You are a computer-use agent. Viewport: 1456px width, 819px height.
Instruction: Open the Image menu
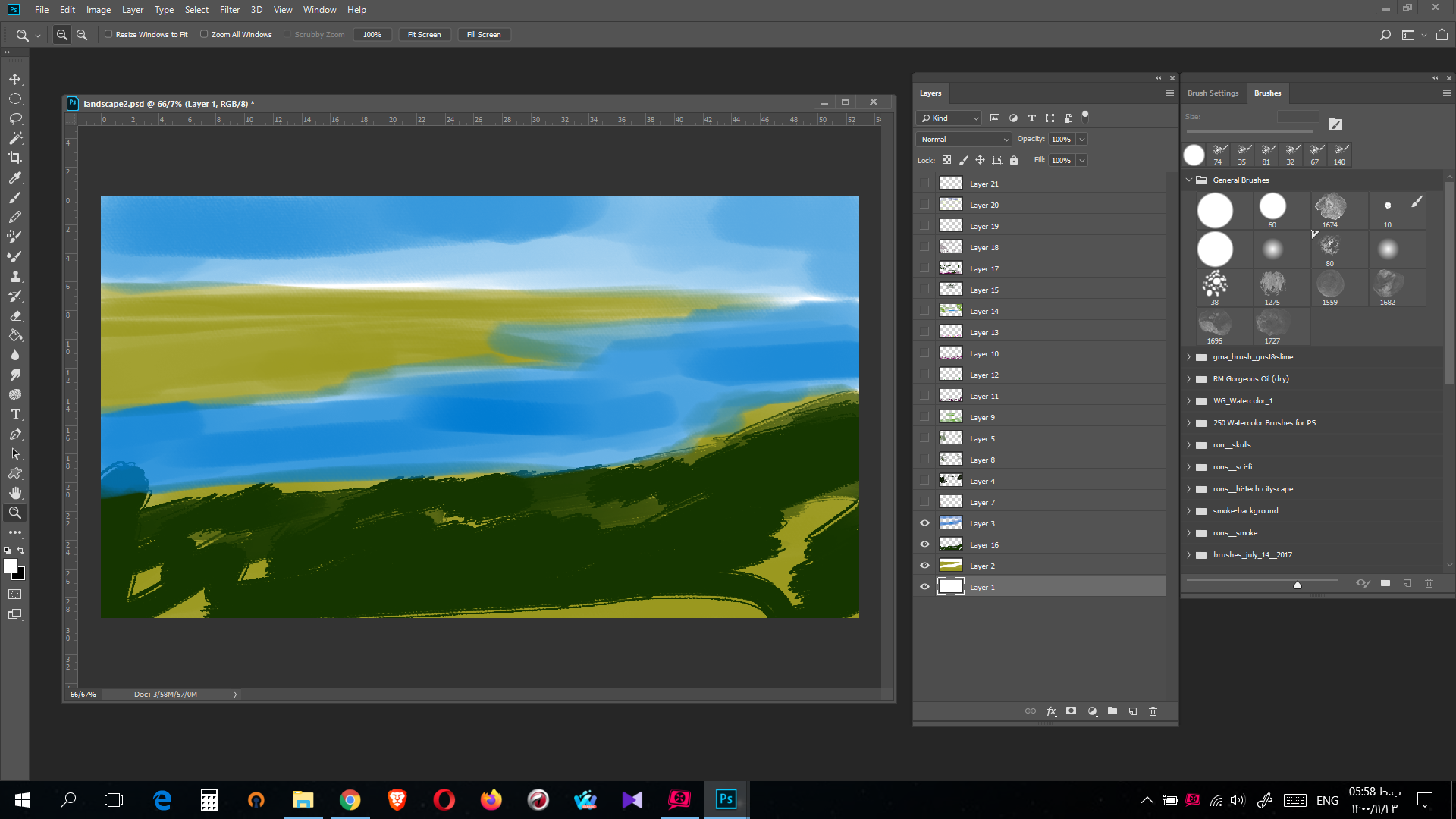[99, 10]
